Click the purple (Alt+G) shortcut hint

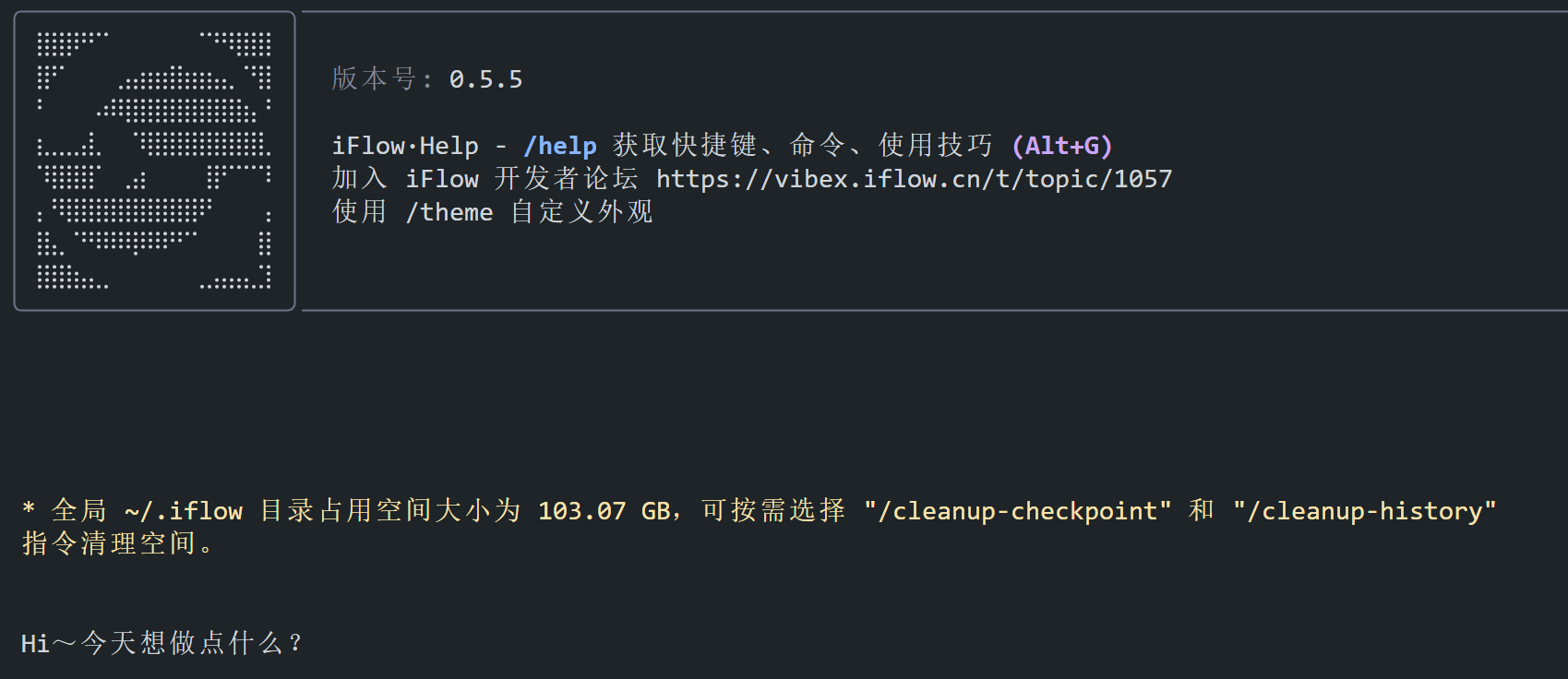click(1062, 146)
